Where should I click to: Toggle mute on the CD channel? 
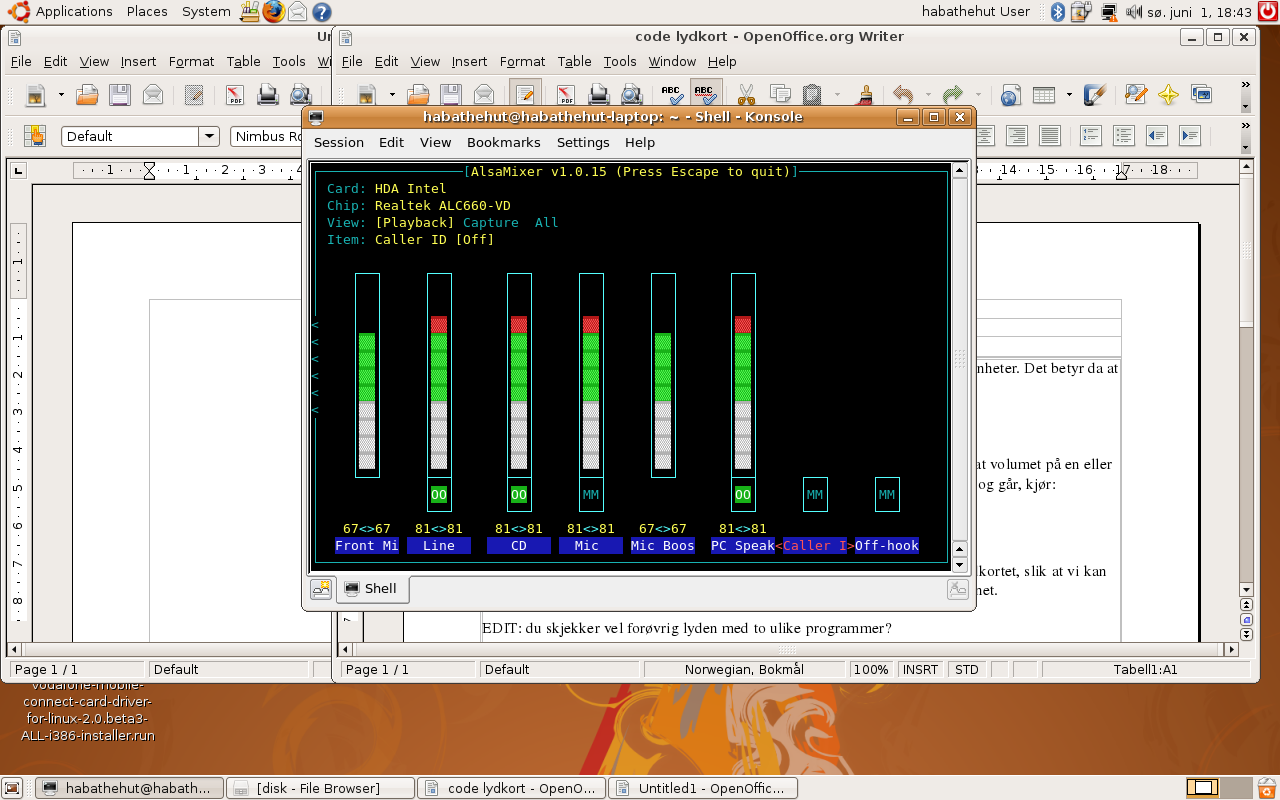coord(519,494)
